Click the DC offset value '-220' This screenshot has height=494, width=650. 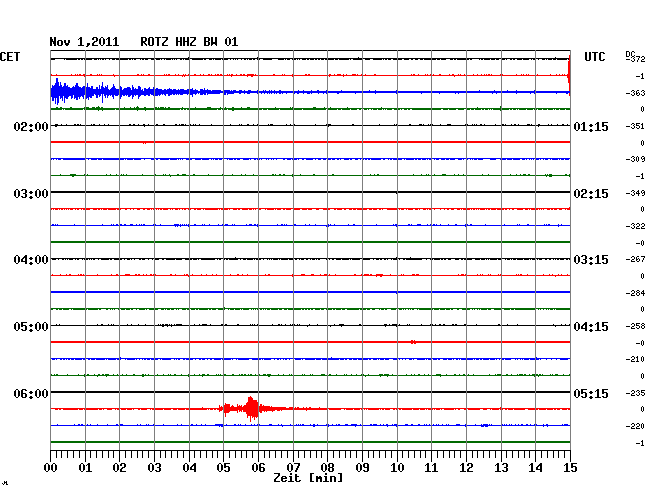(x=635, y=426)
